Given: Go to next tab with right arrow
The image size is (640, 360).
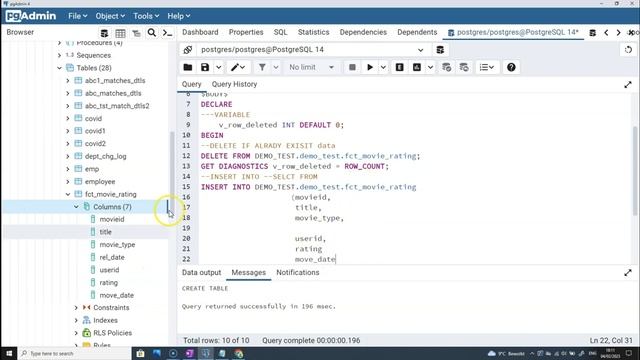Looking at the screenshot, I should [618, 33].
